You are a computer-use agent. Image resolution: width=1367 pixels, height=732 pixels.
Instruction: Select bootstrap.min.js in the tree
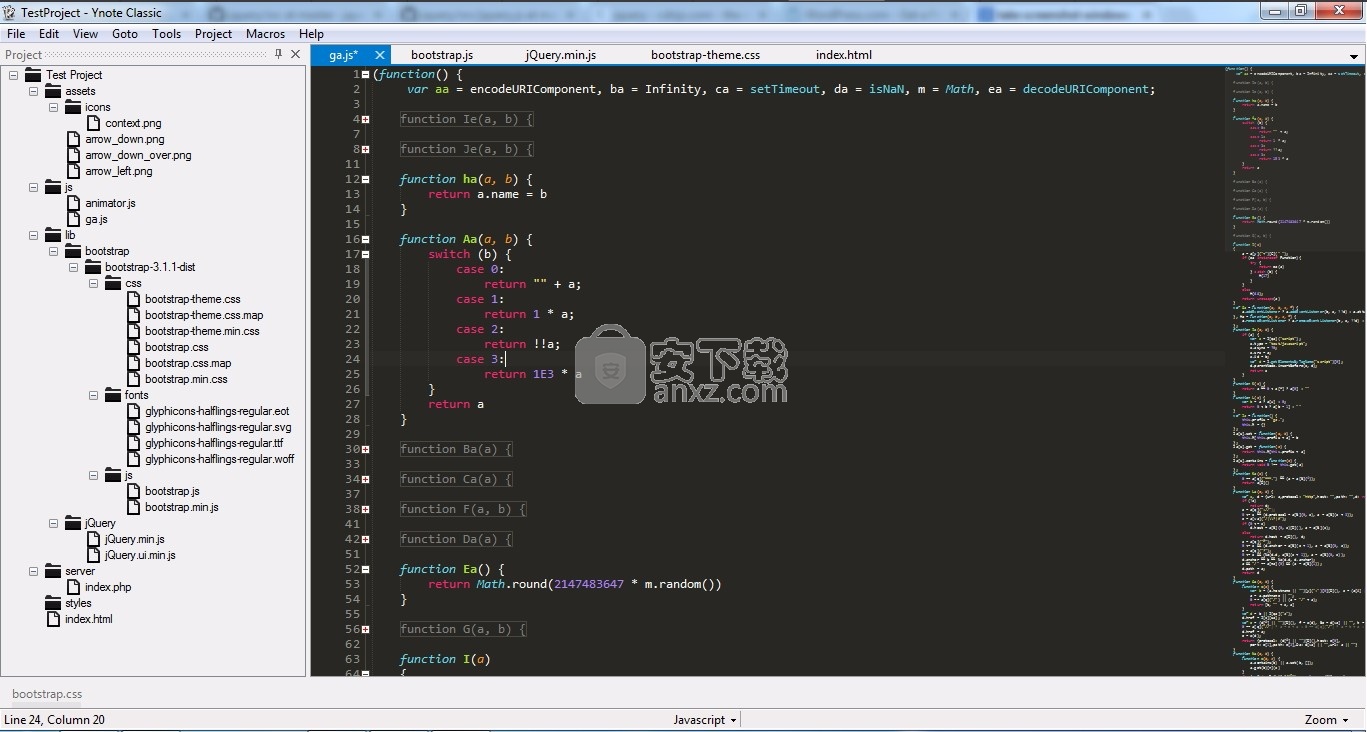click(x=182, y=507)
